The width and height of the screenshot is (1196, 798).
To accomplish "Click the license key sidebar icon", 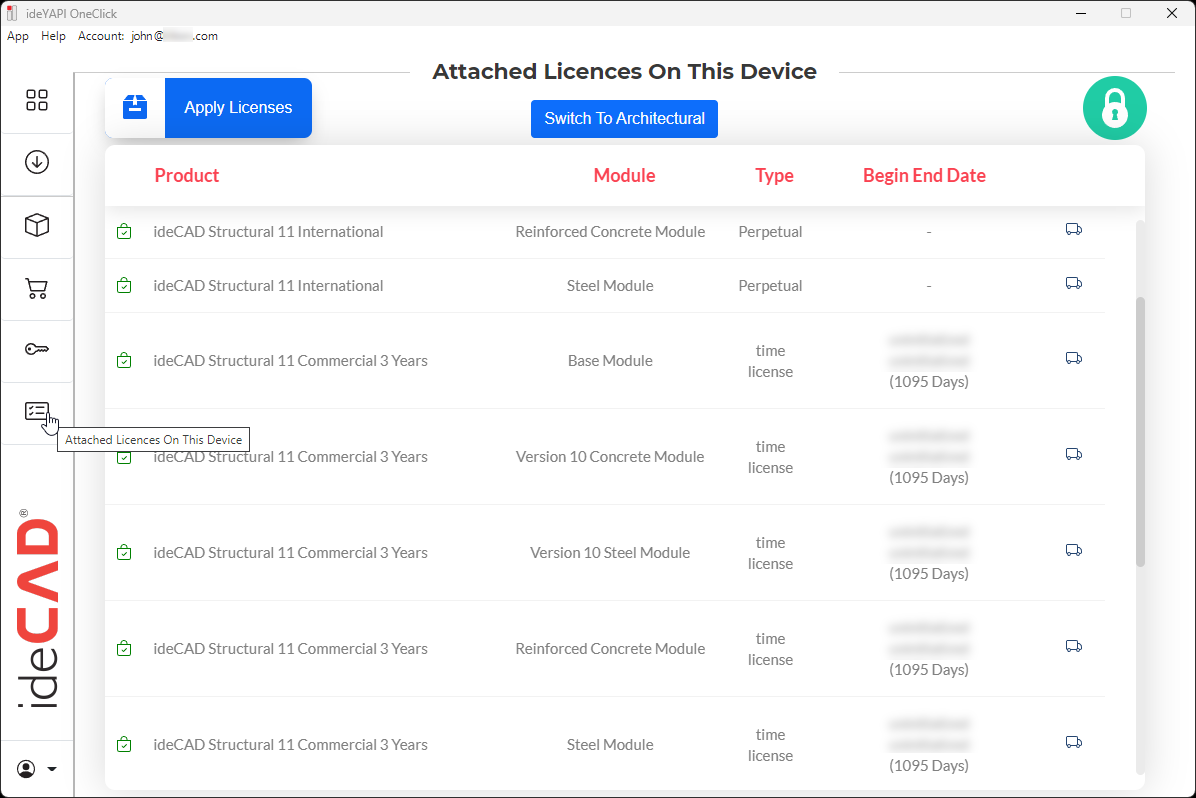I will click(x=37, y=349).
